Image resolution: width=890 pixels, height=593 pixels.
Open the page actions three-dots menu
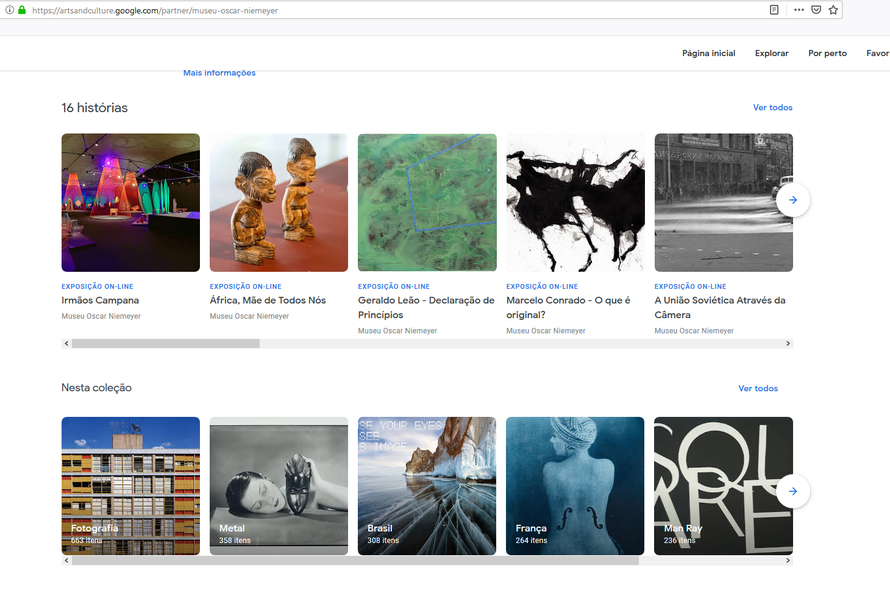coord(799,10)
